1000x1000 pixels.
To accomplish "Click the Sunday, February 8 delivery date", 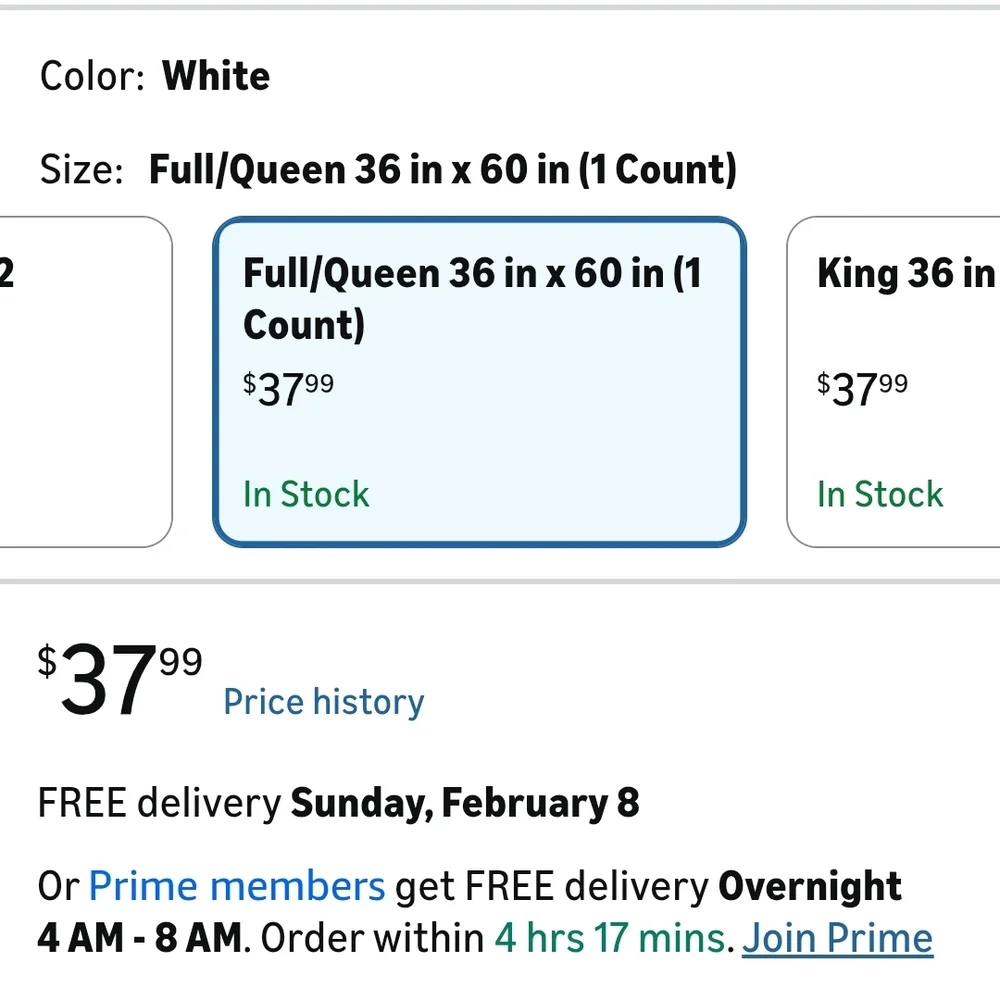I will [x=465, y=804].
